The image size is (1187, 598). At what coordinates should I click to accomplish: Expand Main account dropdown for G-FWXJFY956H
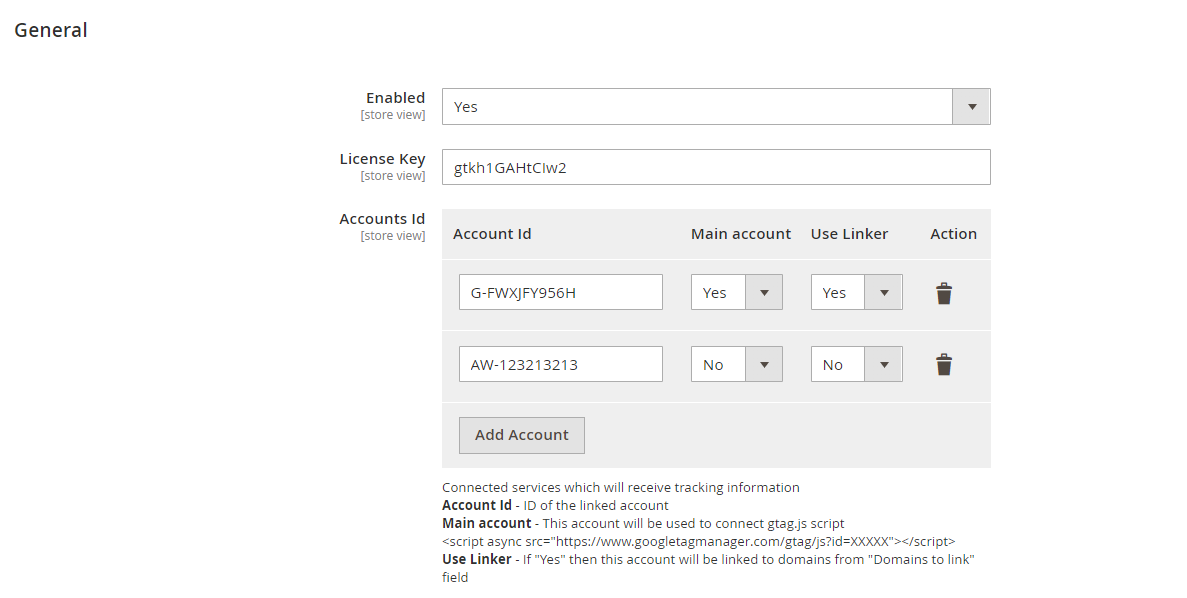[x=736, y=293]
